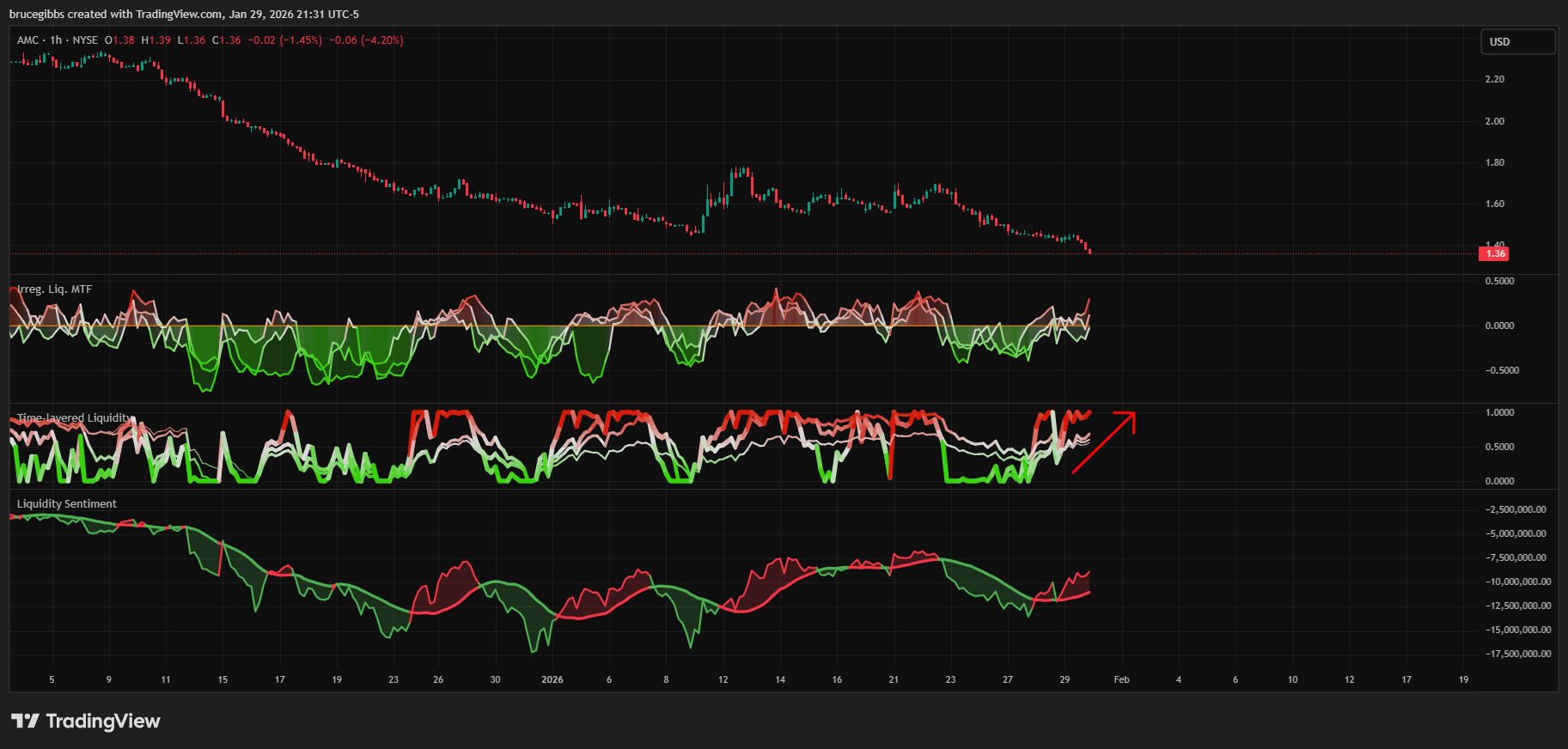This screenshot has height=749, width=1568.
Task: Click the -0.06 (-4.20%) change value
Action: [366, 40]
